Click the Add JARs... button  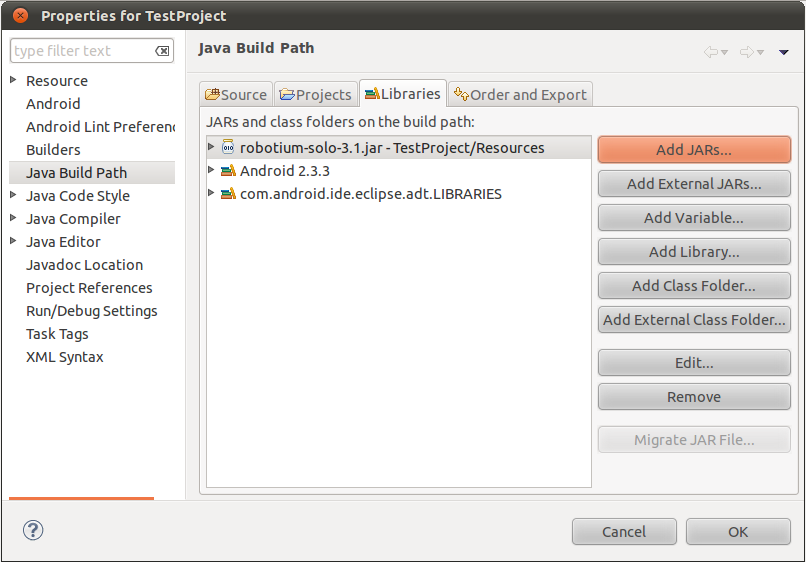click(694, 150)
